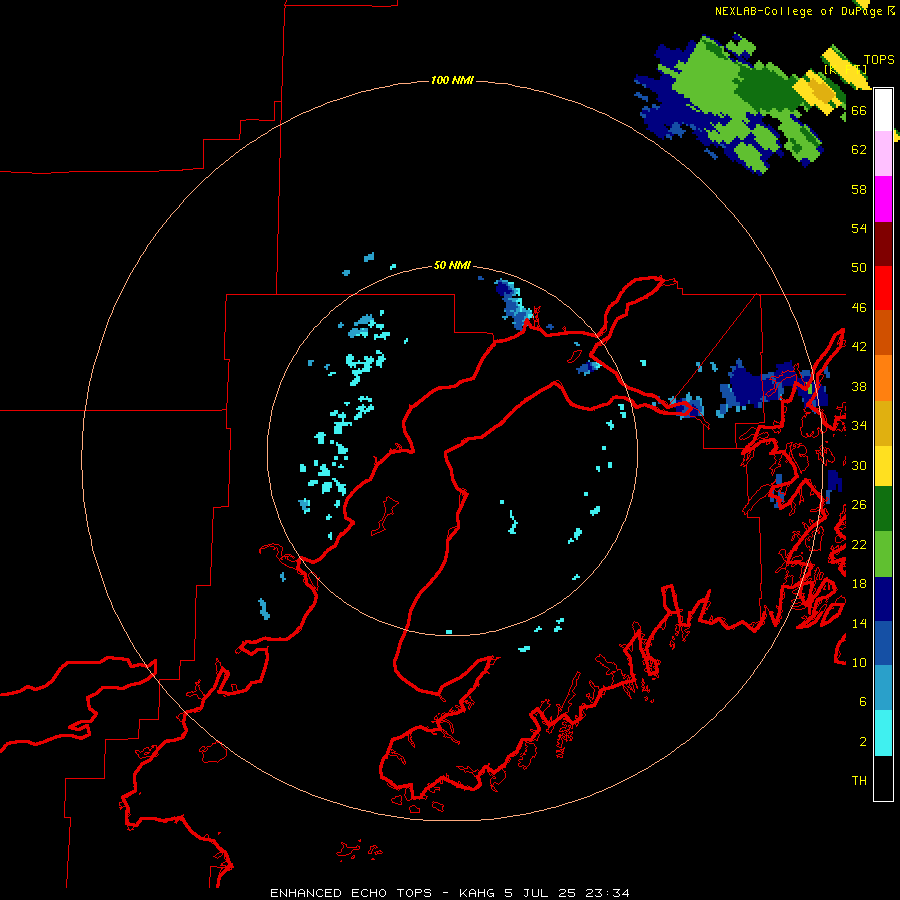This screenshot has width=900, height=900.
Task: Click the light pink legend swatch
Action: [883, 153]
